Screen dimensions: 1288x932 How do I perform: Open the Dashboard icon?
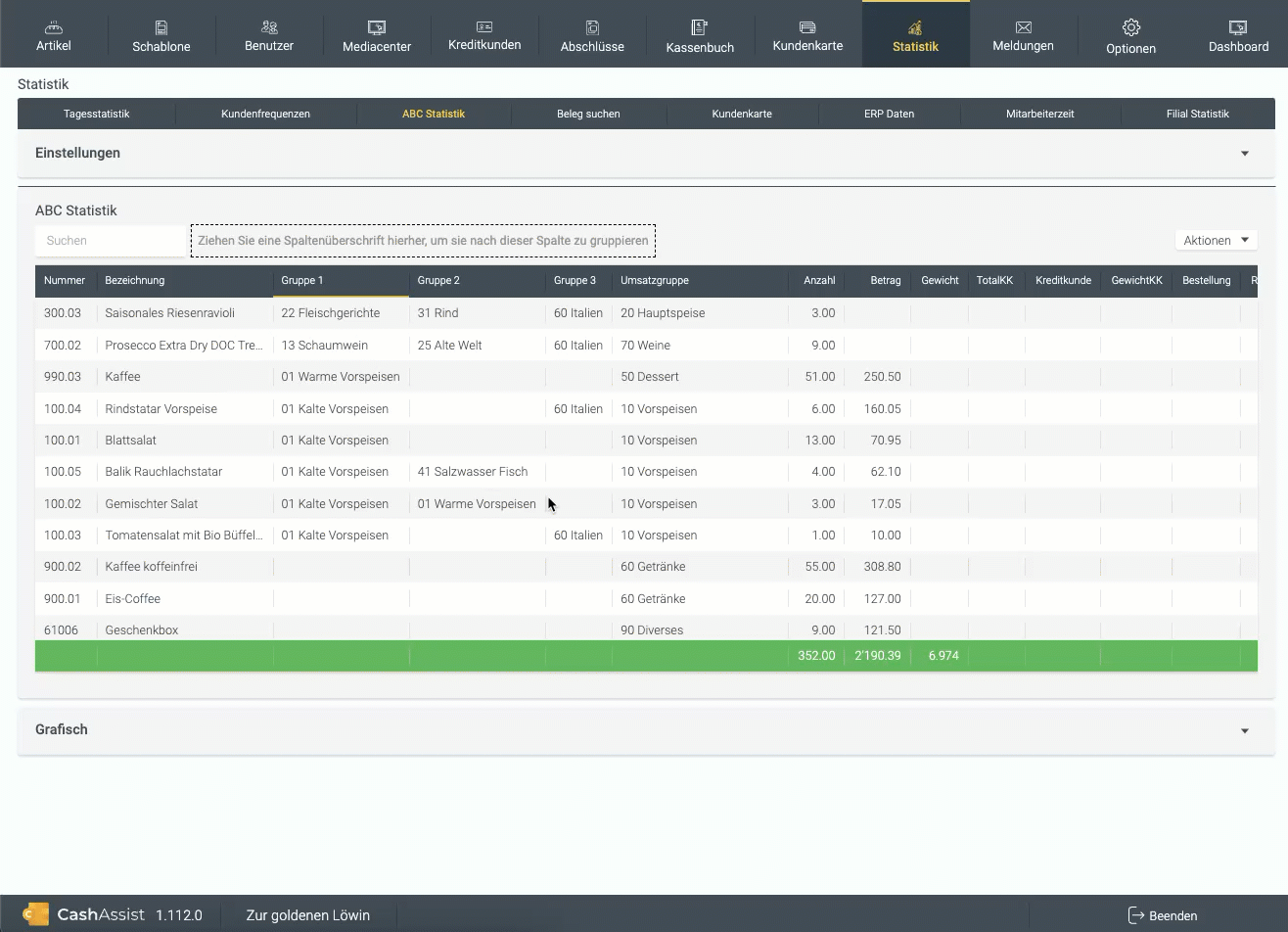pyautogui.click(x=1238, y=27)
